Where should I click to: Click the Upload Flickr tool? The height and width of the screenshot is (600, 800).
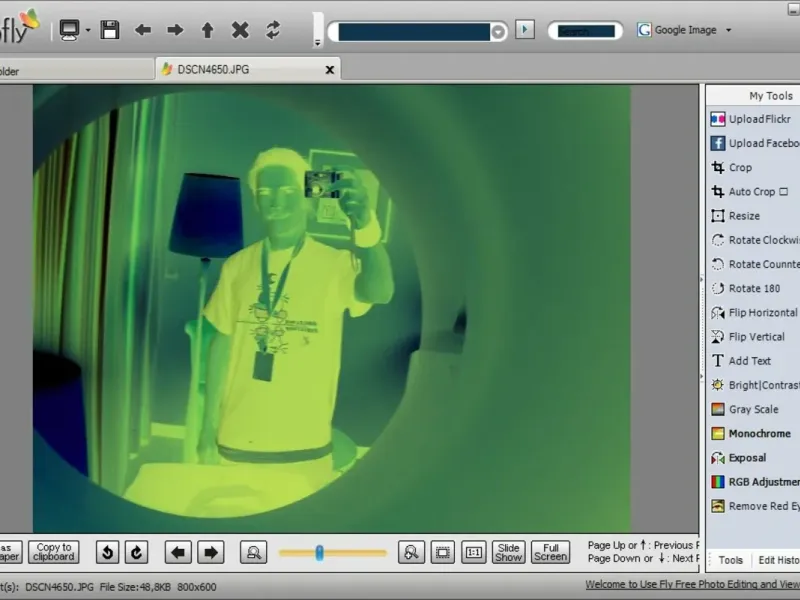758,119
